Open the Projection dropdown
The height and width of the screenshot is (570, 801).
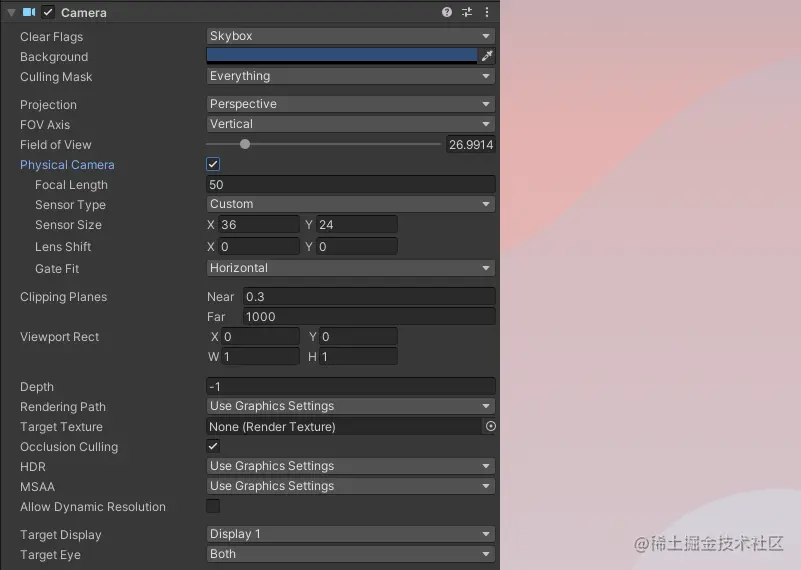[350, 104]
